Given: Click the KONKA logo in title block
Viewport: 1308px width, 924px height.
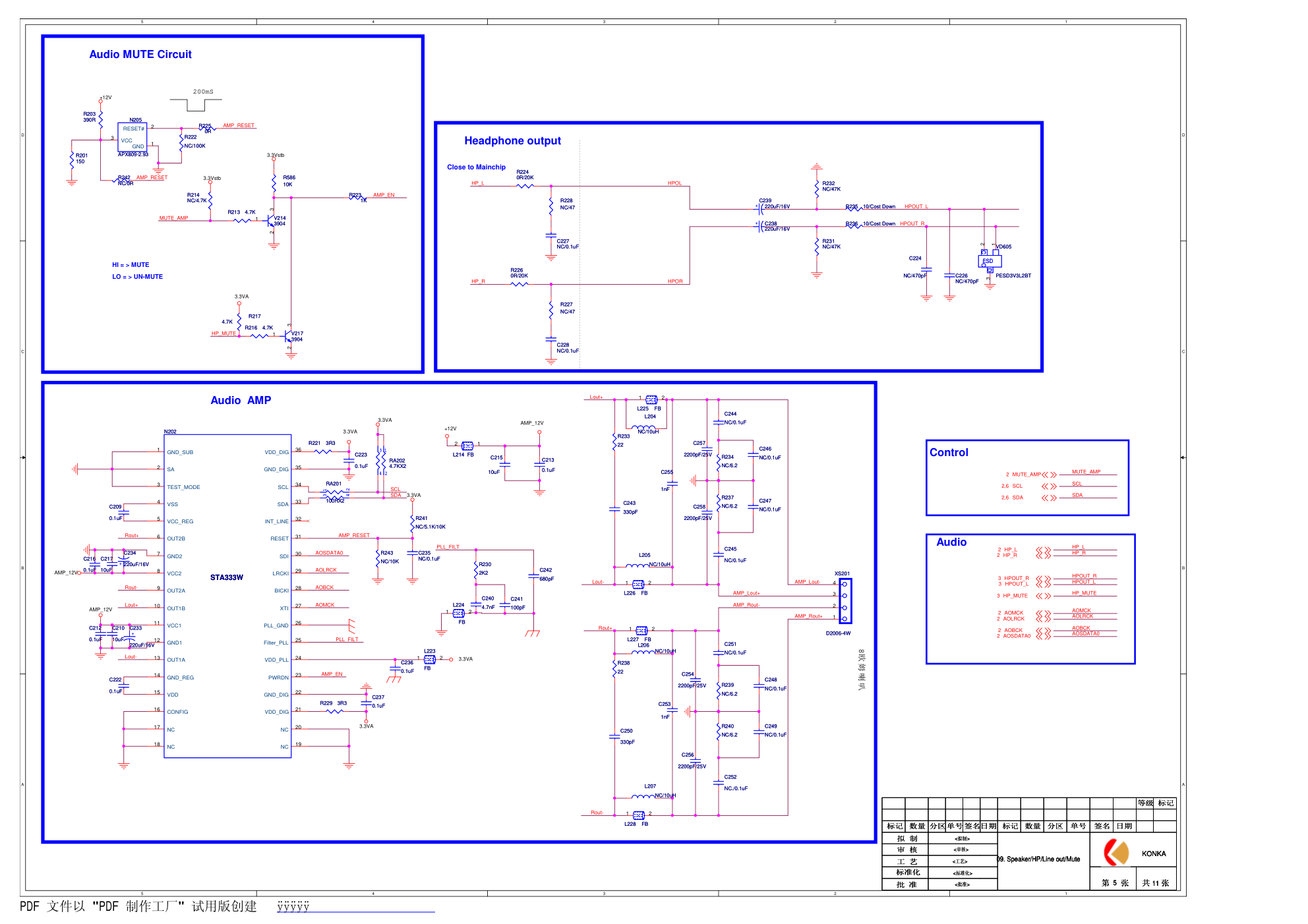Looking at the screenshot, I should pyautogui.click(x=1117, y=852).
